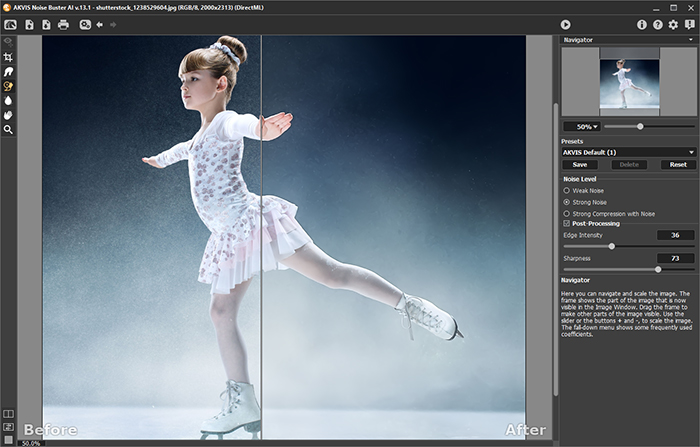Select the Zoom magnifier tool

tap(8, 129)
